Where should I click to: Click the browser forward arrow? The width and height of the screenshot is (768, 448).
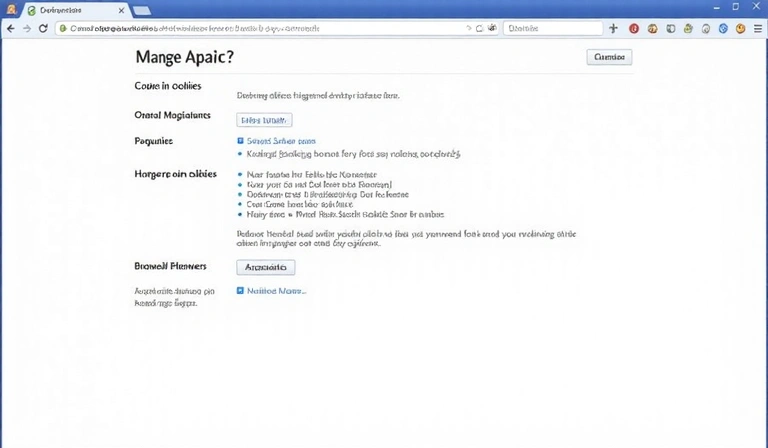pos(27,28)
